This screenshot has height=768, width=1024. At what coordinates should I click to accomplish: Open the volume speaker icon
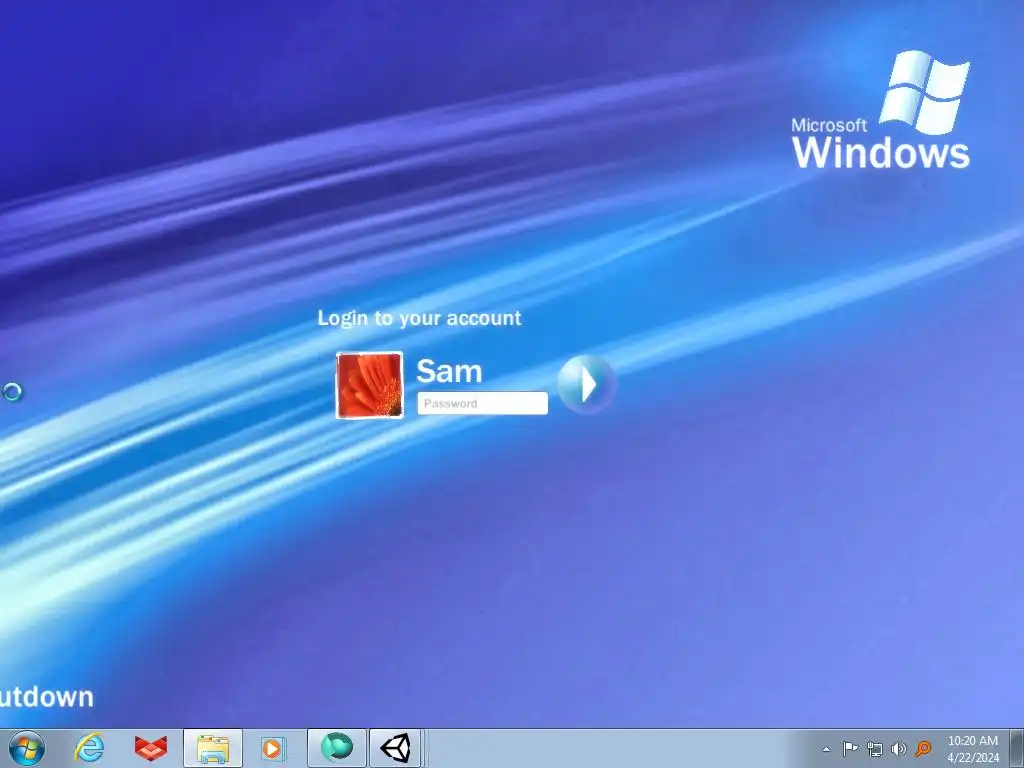pyautogui.click(x=899, y=749)
